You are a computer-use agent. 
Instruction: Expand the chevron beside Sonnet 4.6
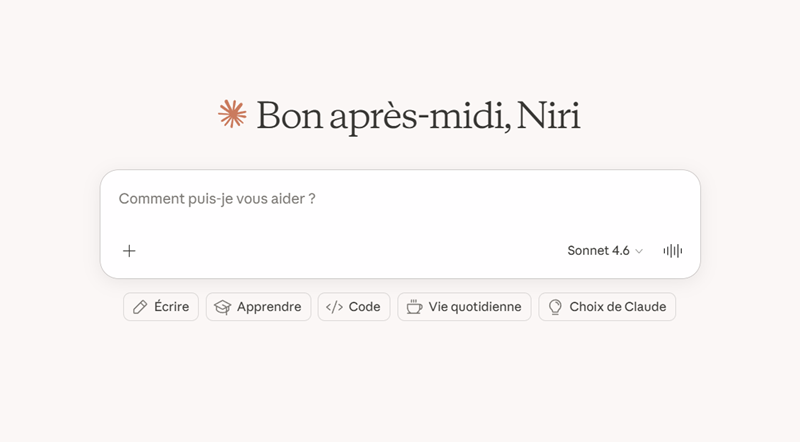(639, 251)
